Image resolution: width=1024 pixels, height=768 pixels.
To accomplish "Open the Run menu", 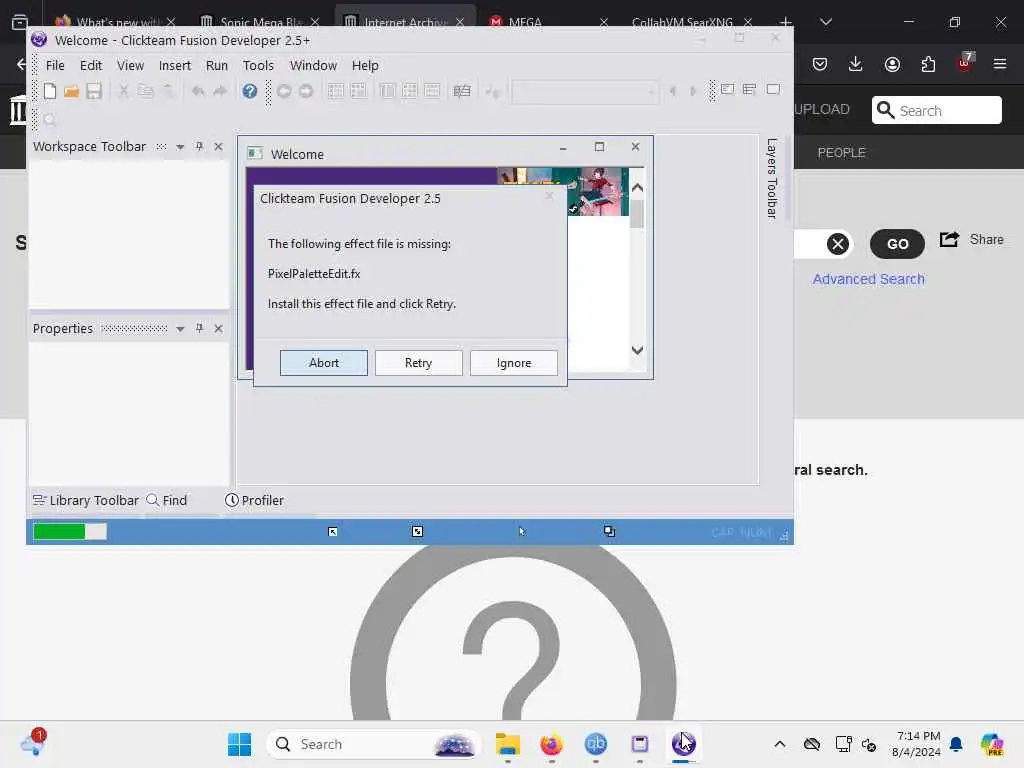I will click(x=217, y=65).
